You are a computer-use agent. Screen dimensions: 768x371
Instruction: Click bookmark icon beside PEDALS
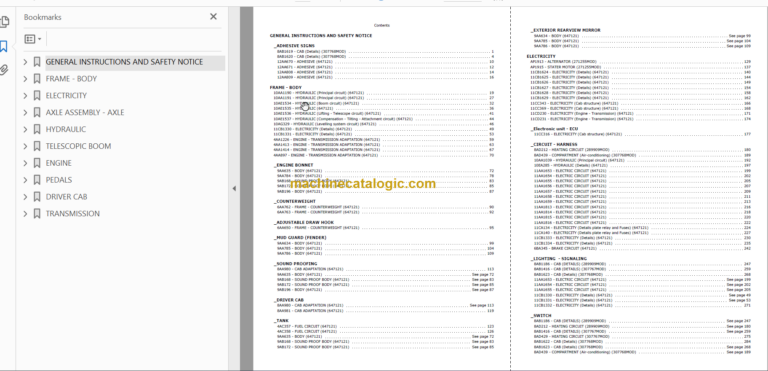37,180
